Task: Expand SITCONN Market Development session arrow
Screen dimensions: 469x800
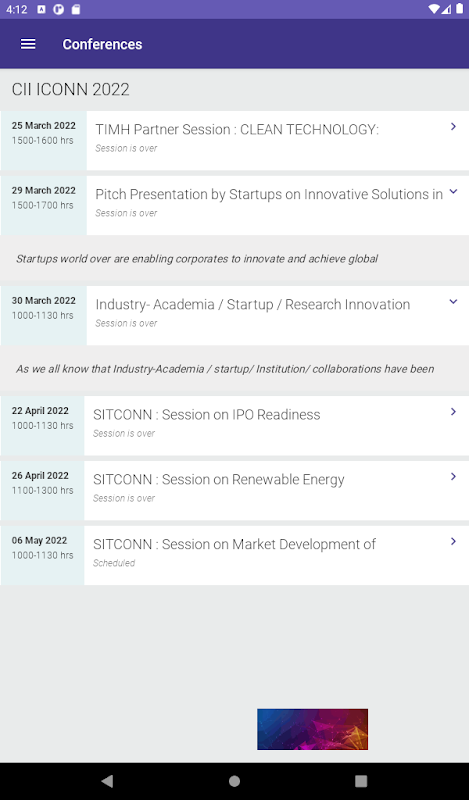Action: click(453, 541)
